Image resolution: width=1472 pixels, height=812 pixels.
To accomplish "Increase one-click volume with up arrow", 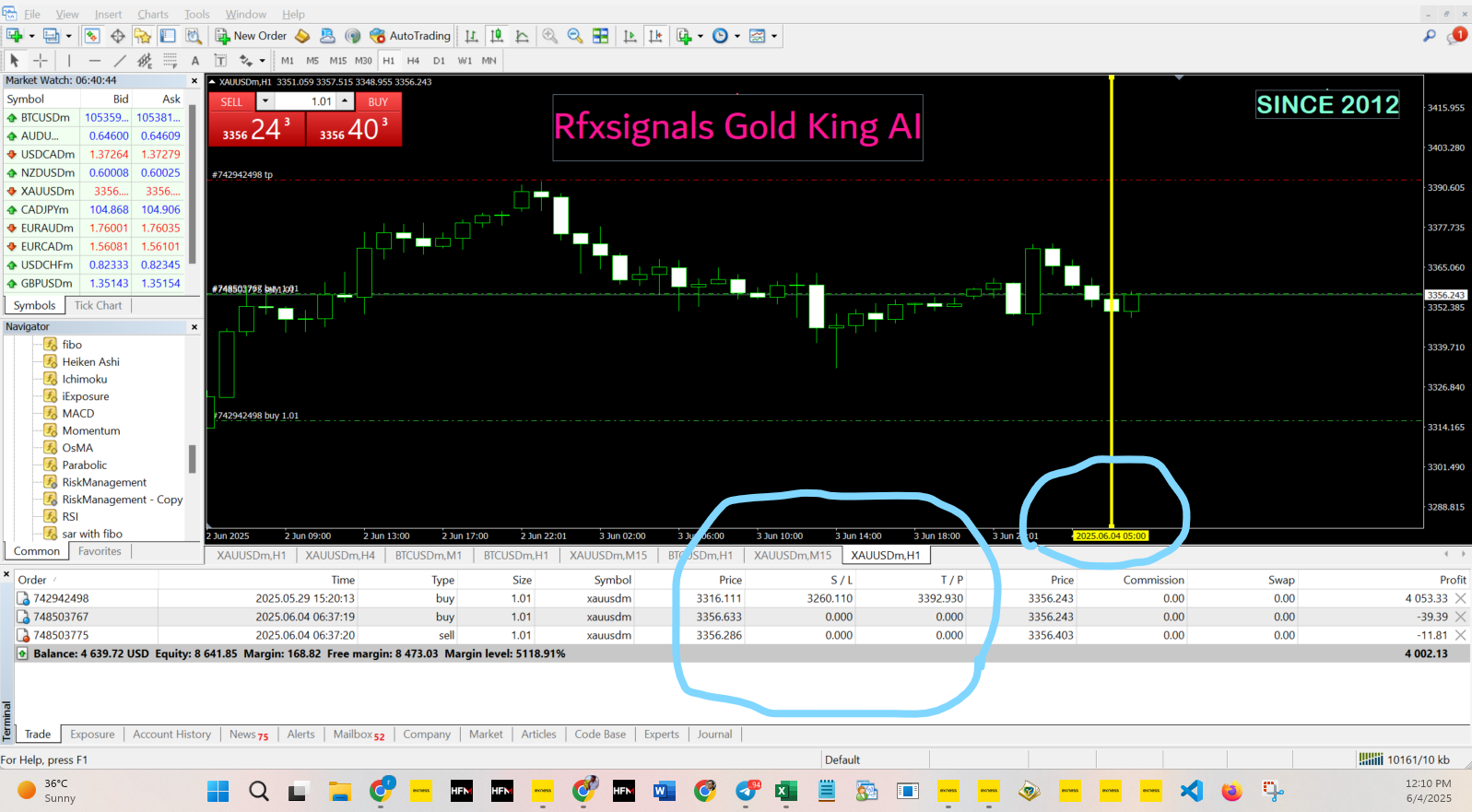I will [345, 101].
